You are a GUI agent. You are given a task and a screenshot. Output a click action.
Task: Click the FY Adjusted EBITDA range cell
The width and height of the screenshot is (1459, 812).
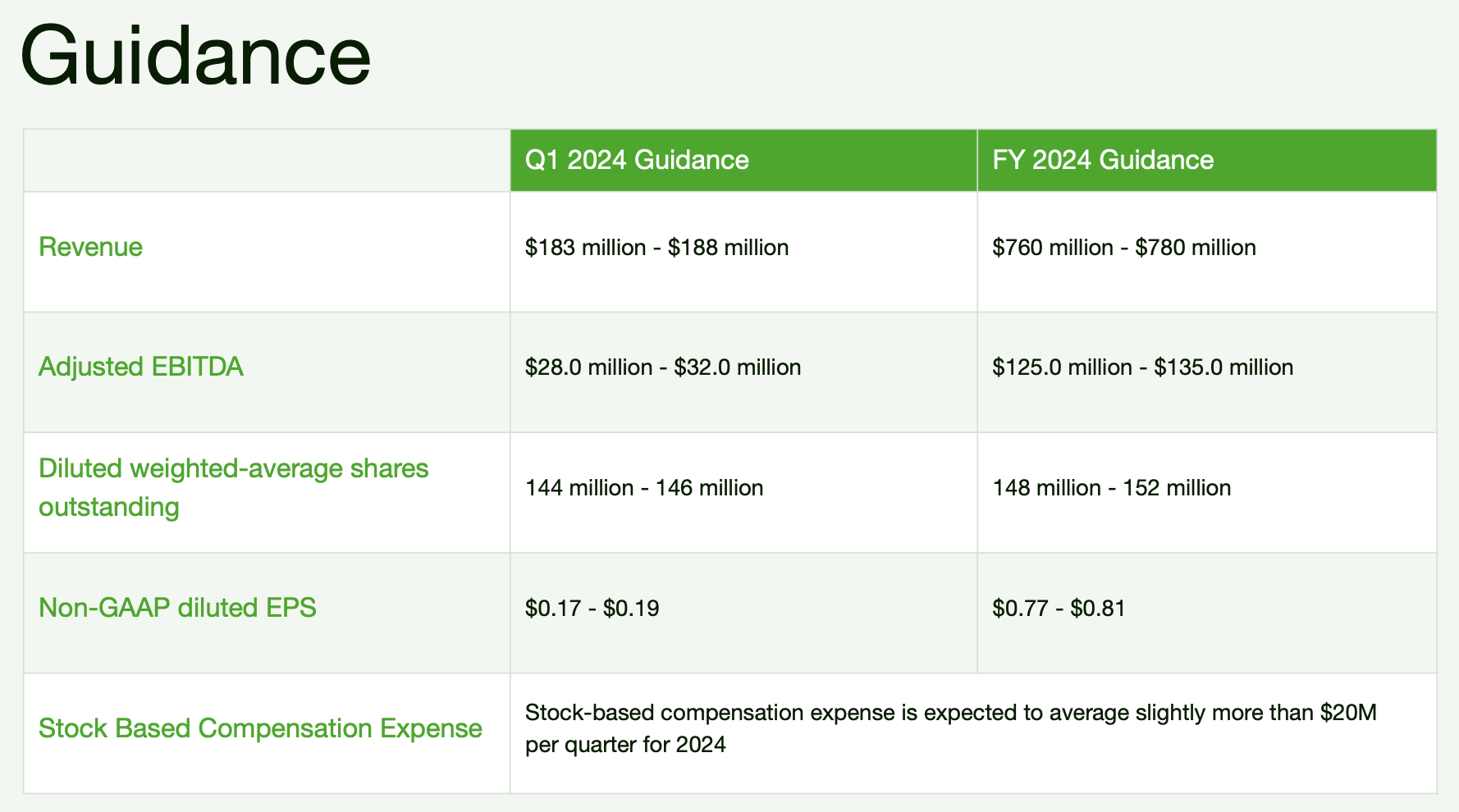[1142, 367]
